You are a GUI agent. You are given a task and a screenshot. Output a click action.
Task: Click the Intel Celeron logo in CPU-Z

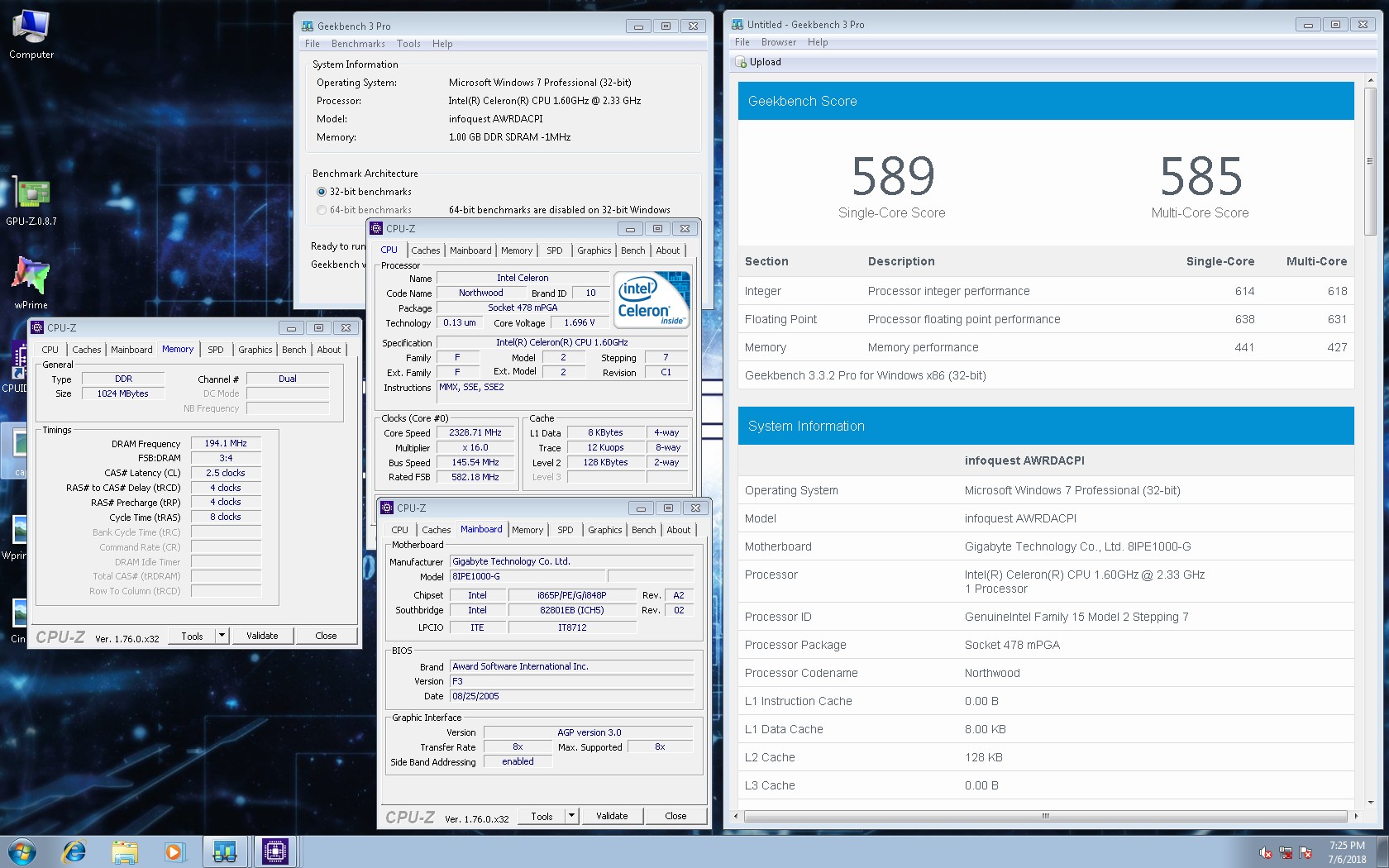click(x=652, y=299)
